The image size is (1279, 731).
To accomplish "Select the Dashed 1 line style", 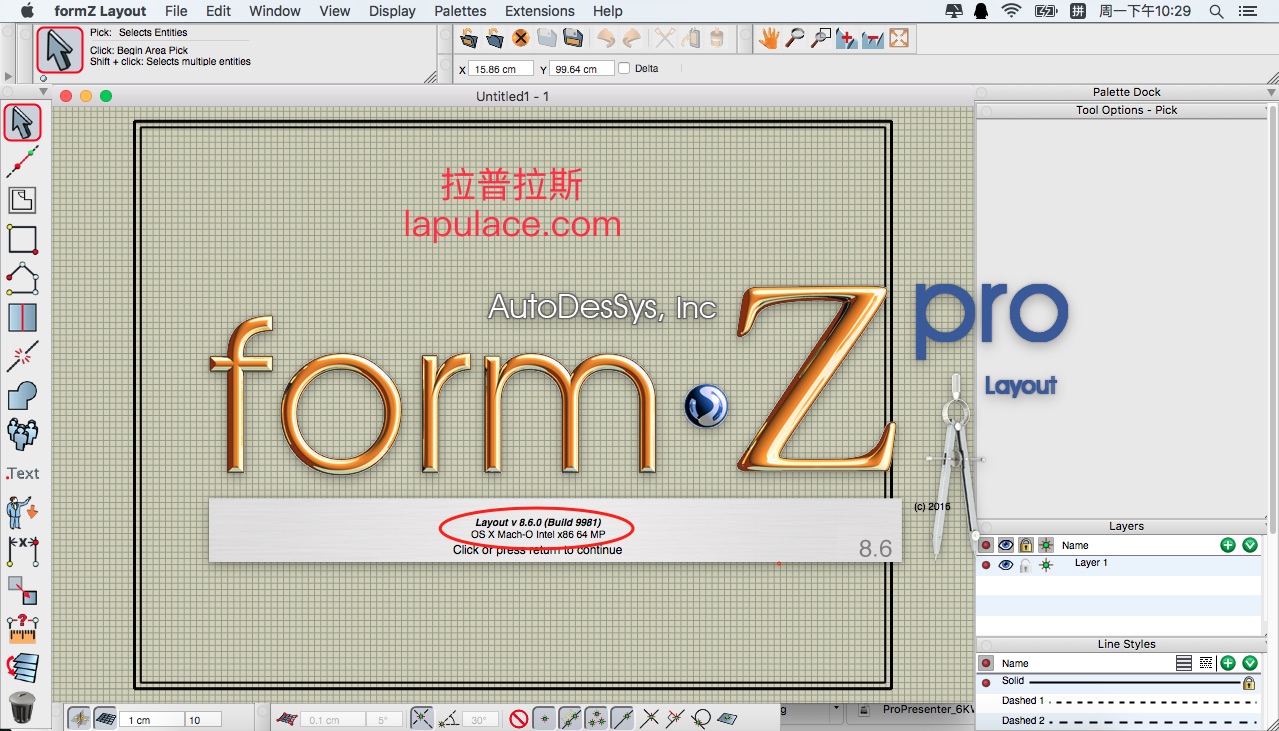I will coord(1022,701).
